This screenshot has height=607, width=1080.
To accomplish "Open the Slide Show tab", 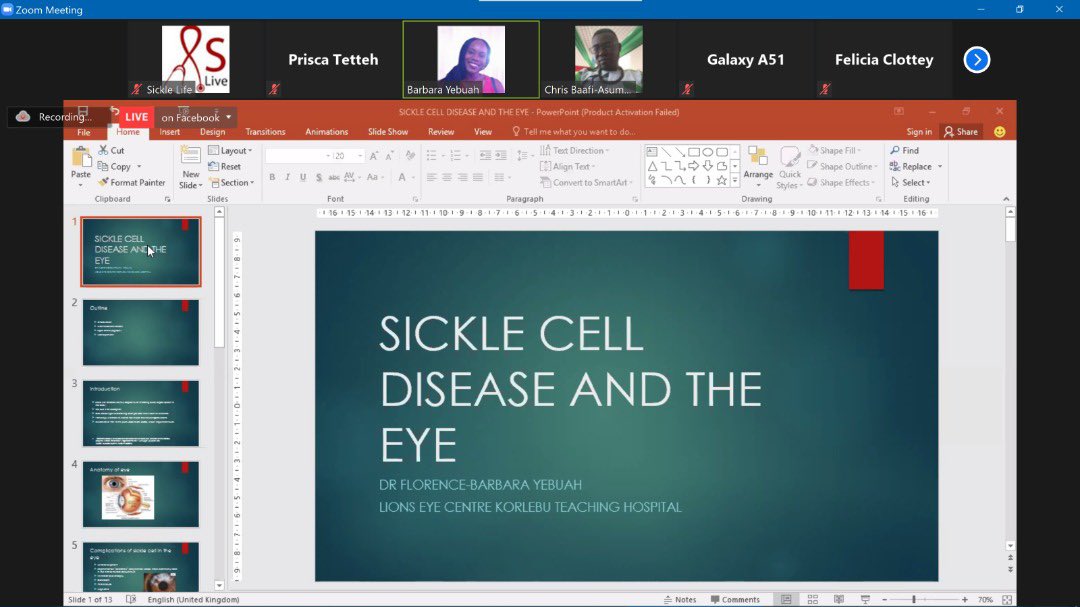I will point(388,132).
